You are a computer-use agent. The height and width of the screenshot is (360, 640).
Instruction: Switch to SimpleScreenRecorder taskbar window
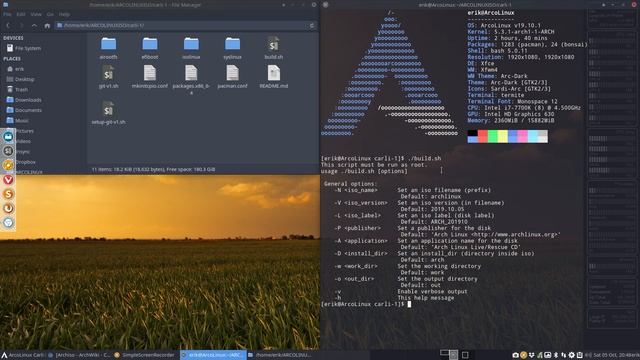tap(145, 355)
